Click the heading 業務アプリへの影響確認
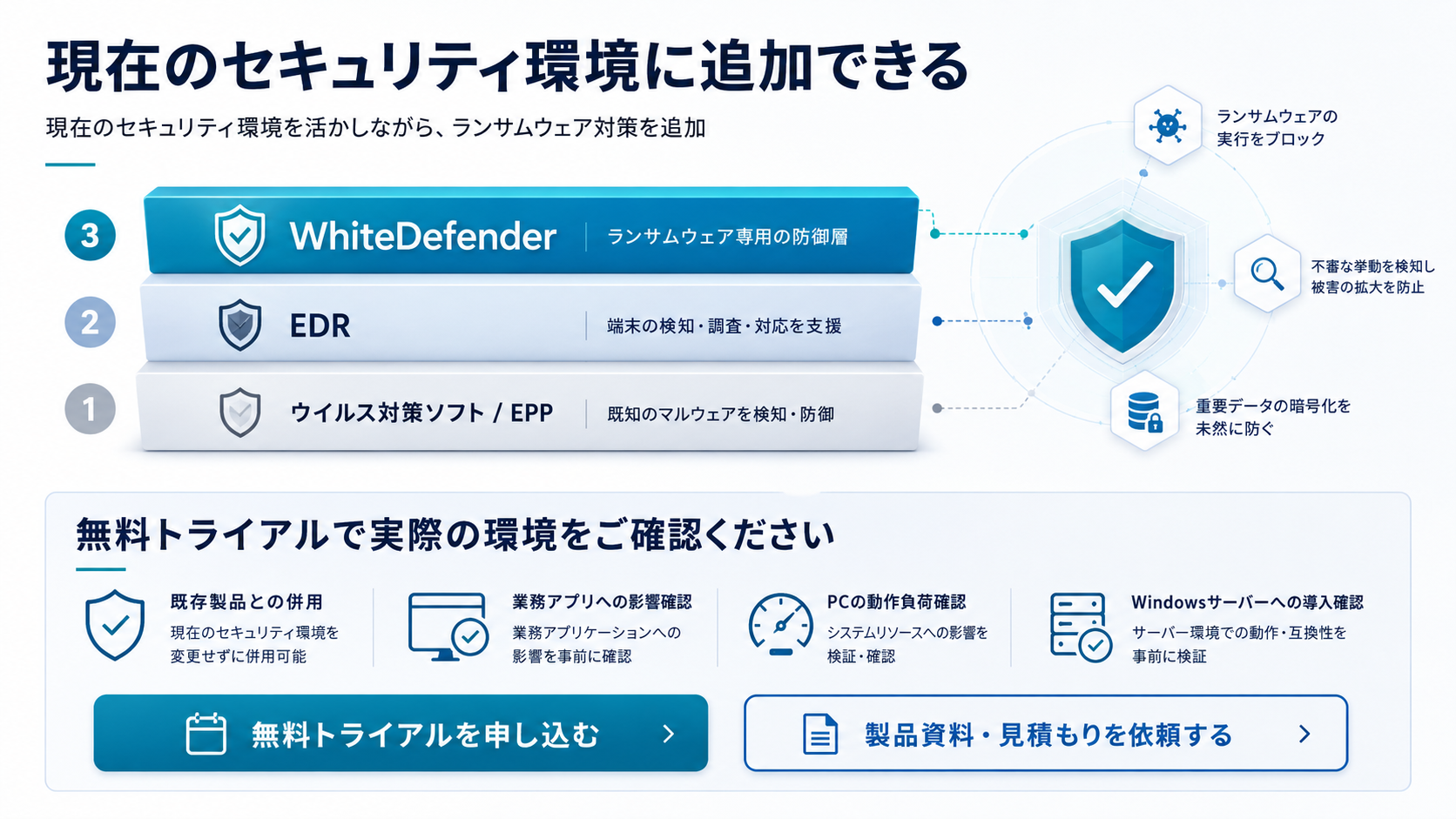 coord(602,601)
